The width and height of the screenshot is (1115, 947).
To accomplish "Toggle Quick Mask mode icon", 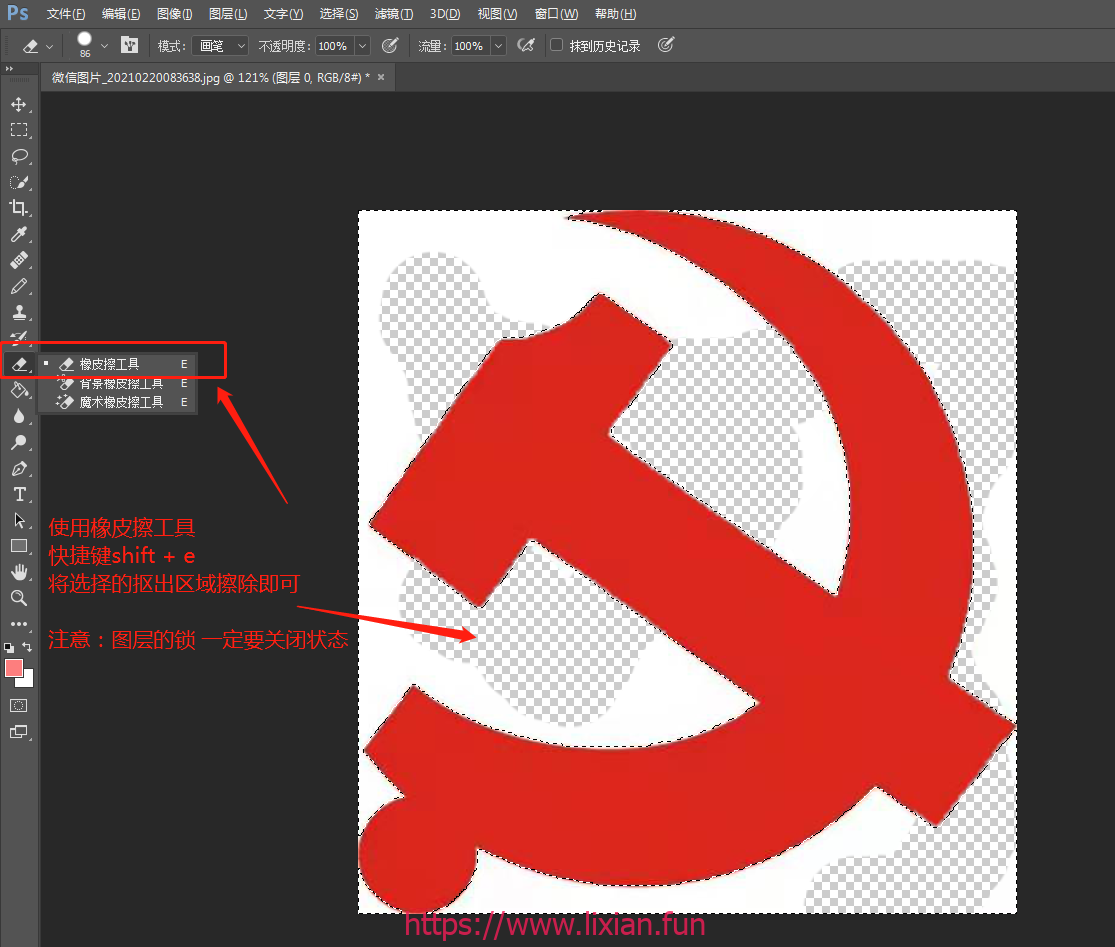I will pyautogui.click(x=18, y=705).
